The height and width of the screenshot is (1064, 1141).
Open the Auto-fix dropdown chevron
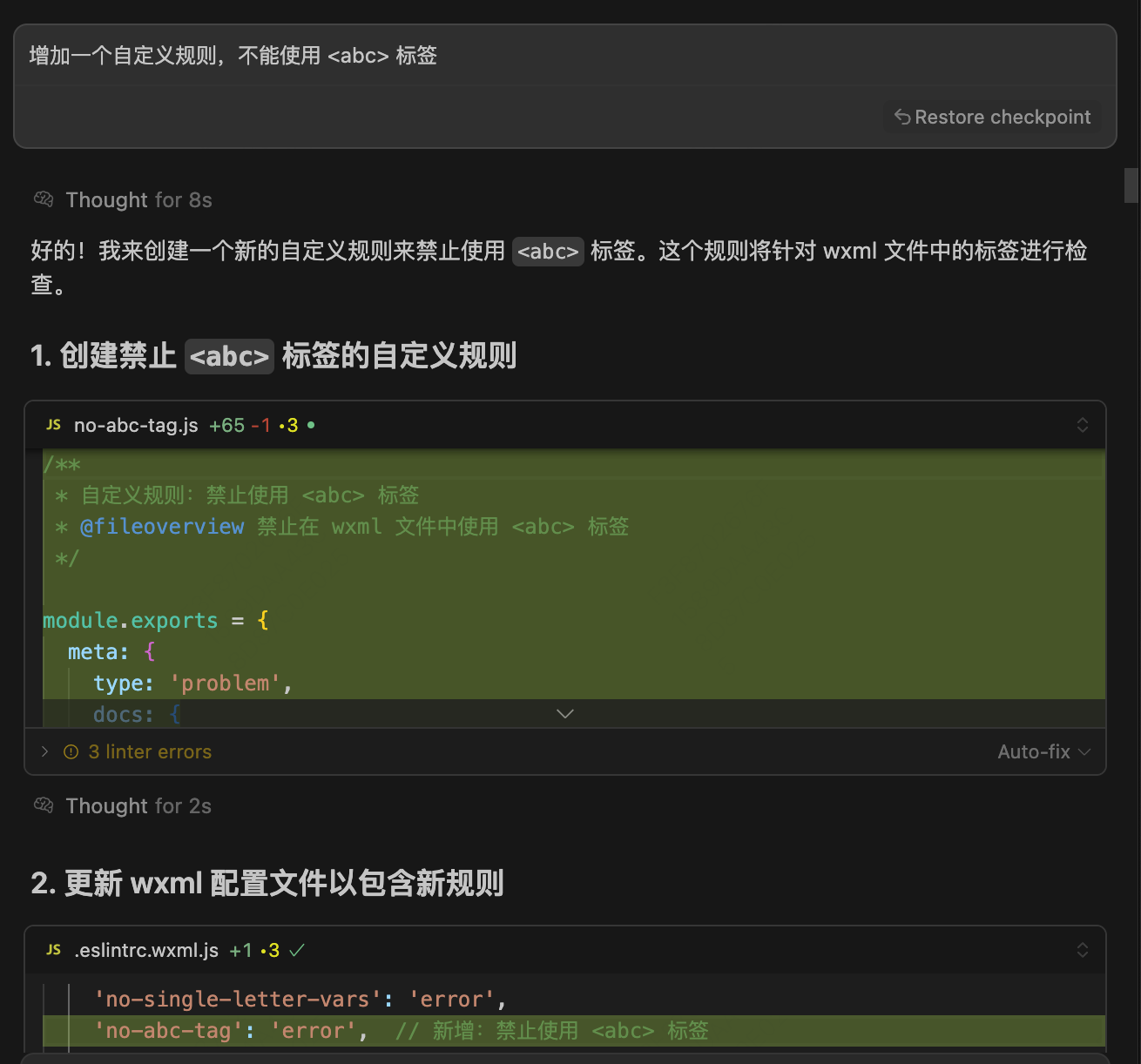1084,751
